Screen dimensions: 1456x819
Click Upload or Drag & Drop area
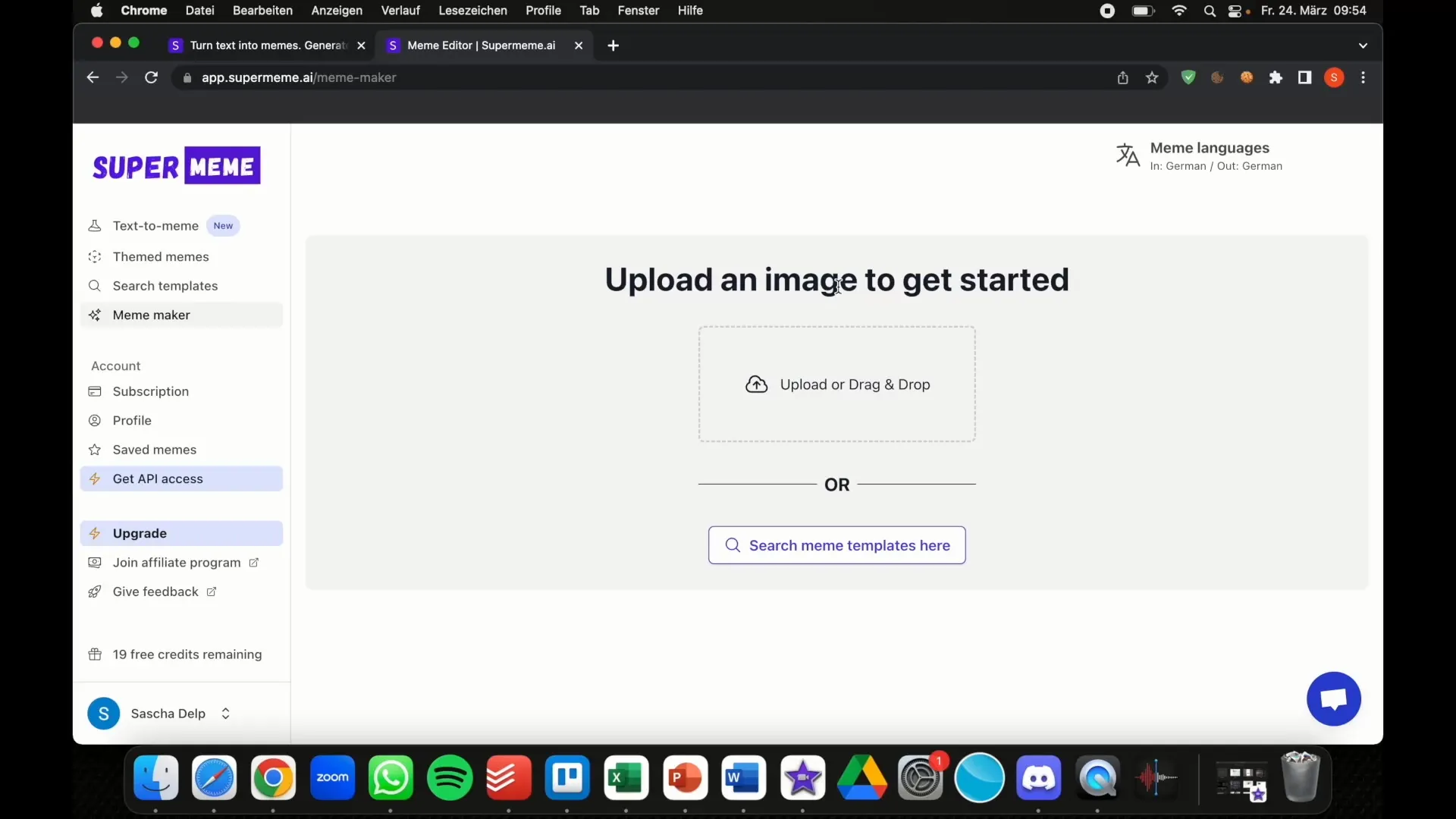[836, 384]
